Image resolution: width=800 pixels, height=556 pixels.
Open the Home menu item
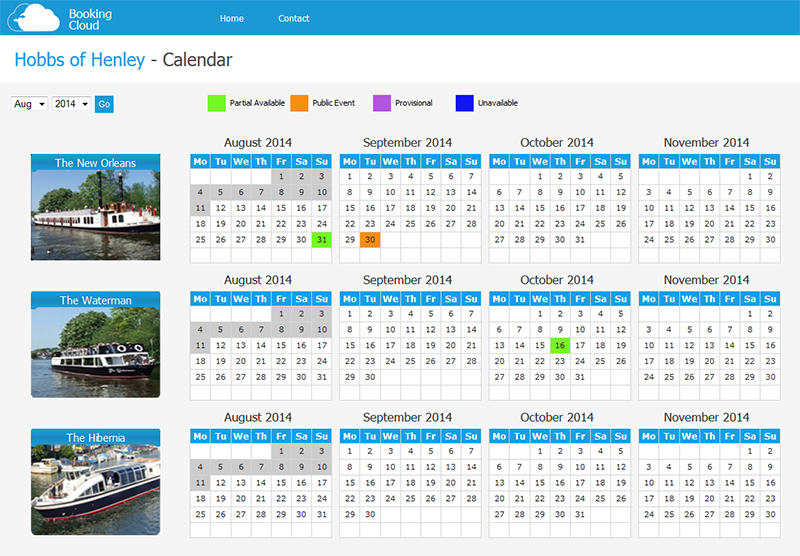[x=231, y=19]
